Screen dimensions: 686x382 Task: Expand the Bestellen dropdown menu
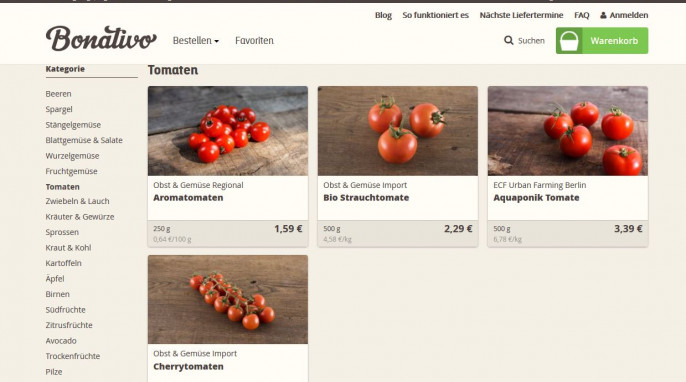point(196,41)
